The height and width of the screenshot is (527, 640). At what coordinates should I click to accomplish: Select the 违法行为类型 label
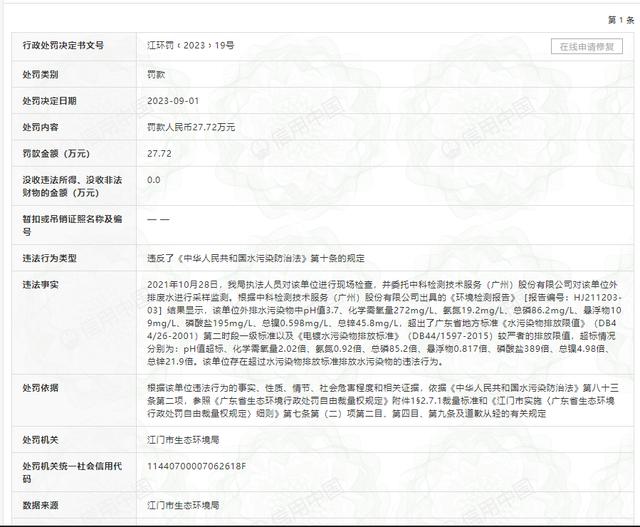[49, 258]
